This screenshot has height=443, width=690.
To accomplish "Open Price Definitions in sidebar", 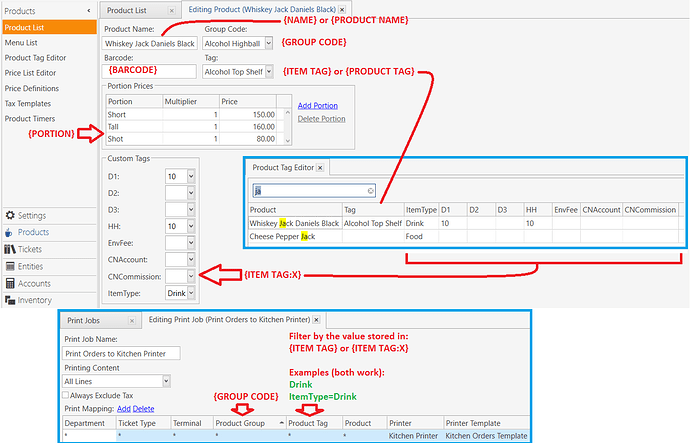I will (x=32, y=88).
